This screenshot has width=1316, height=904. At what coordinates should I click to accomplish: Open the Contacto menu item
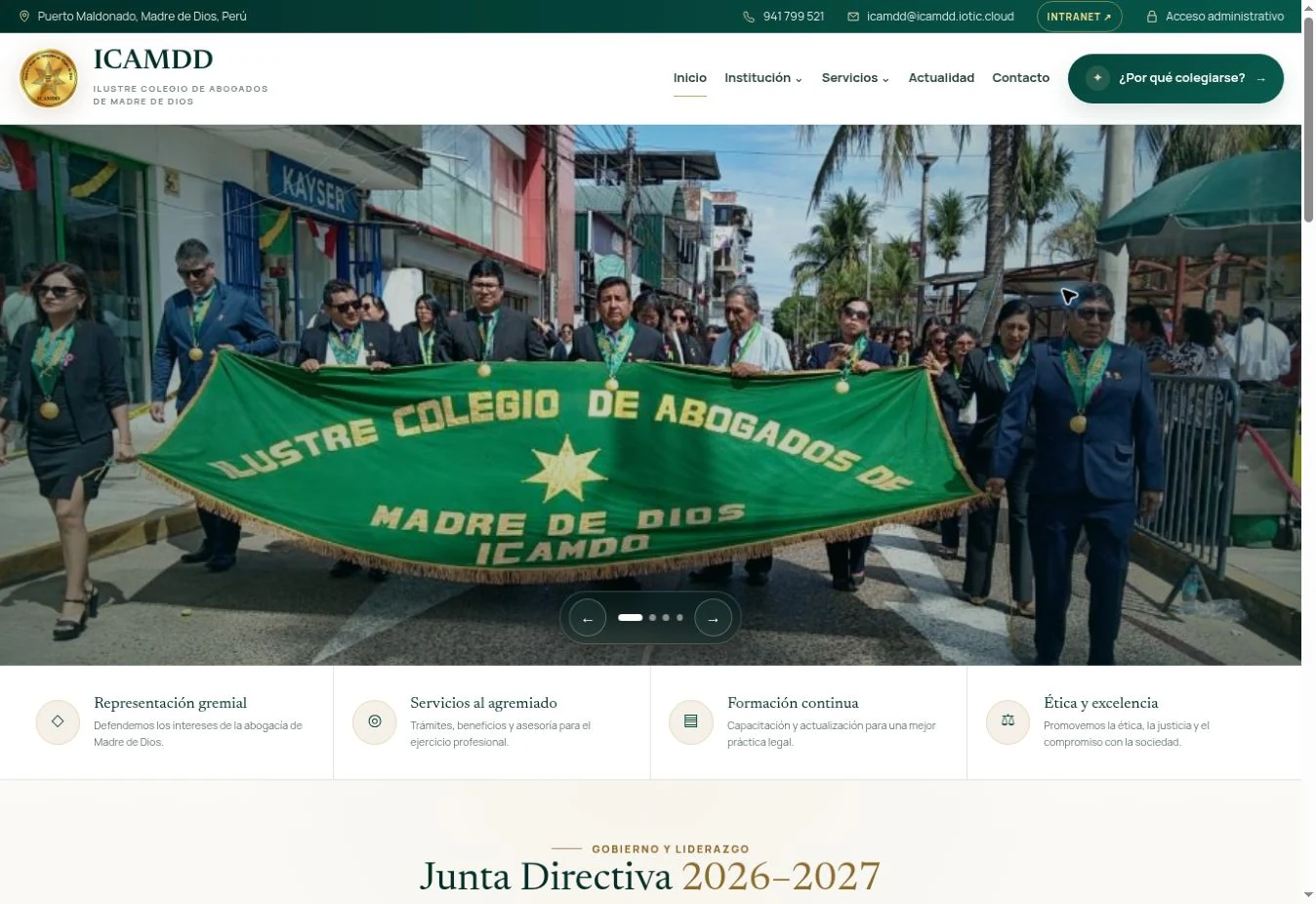click(x=1020, y=78)
